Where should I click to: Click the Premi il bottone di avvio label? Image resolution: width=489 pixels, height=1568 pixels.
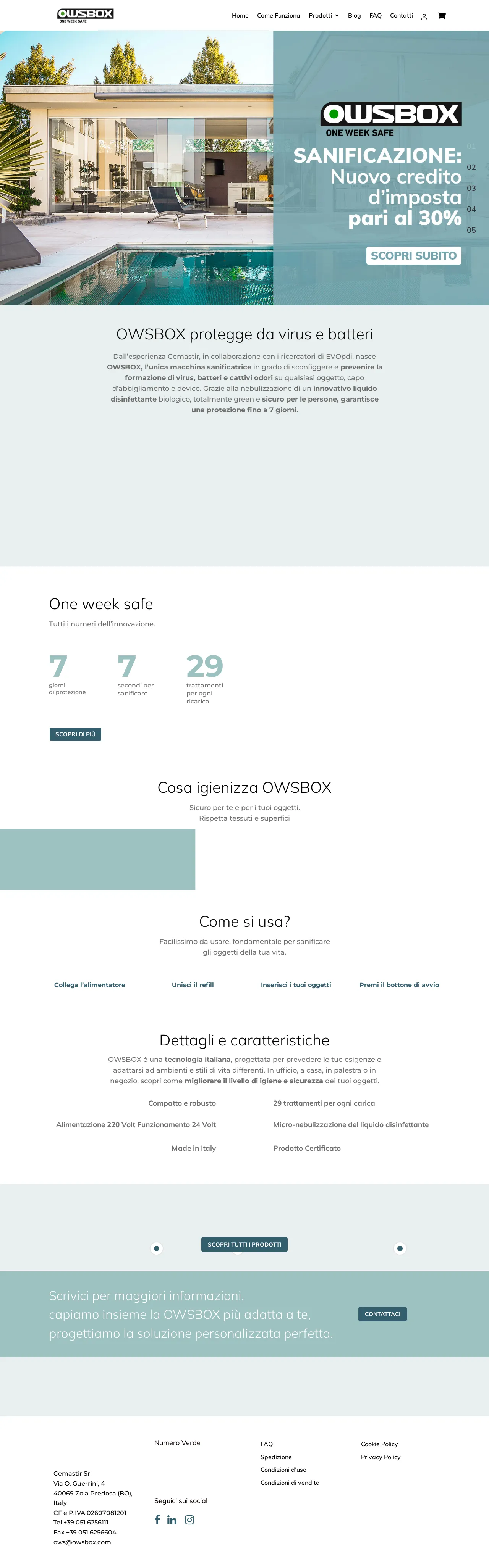point(399,985)
